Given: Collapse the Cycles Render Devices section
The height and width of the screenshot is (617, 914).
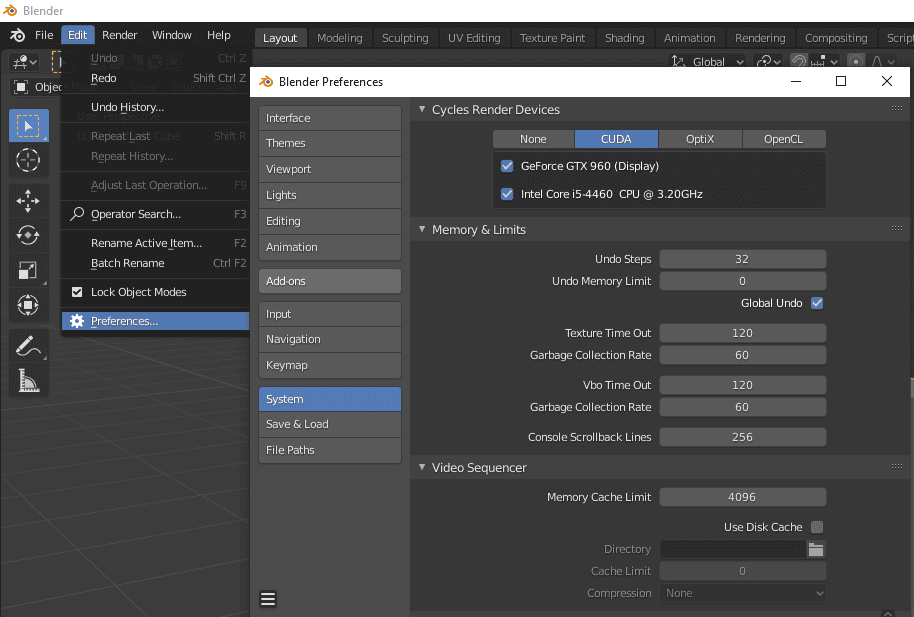Looking at the screenshot, I should [x=423, y=110].
